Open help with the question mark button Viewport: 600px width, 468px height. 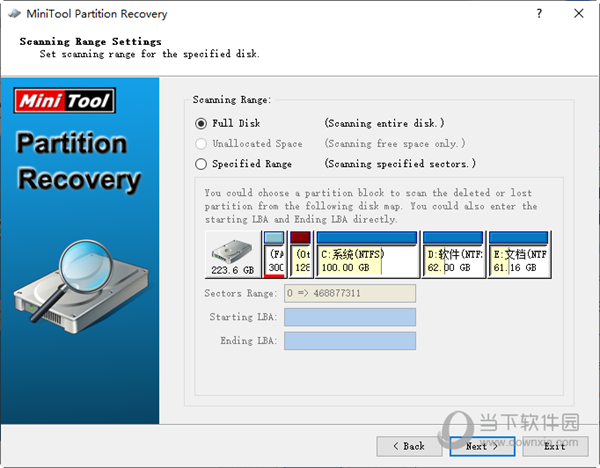(x=539, y=14)
